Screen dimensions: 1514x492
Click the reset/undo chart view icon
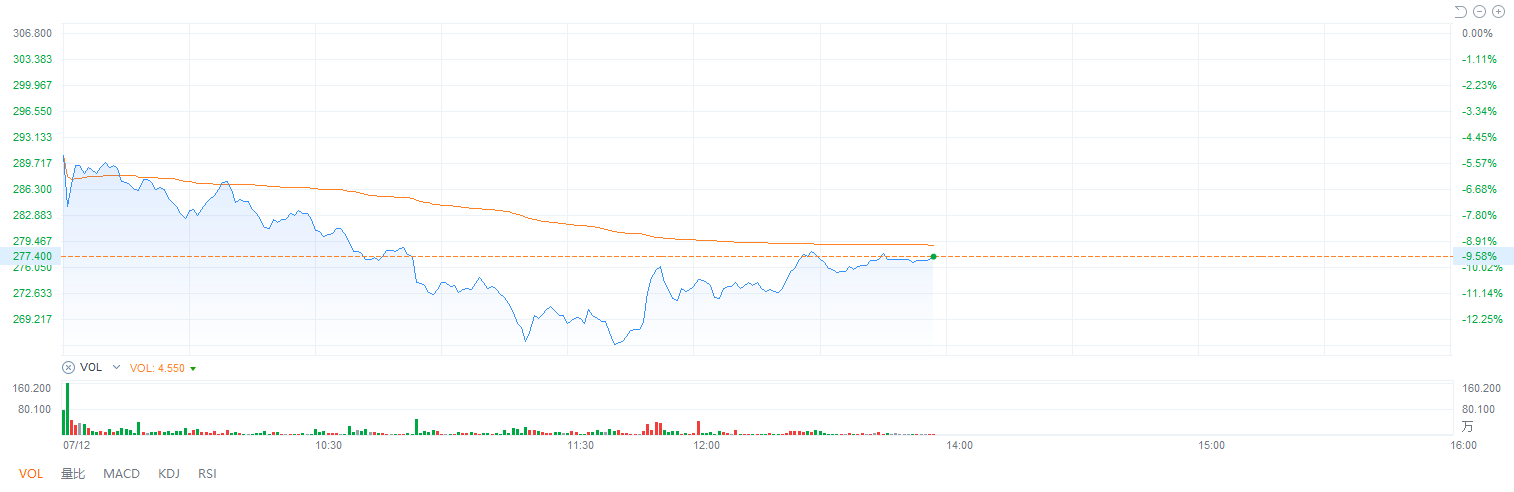click(x=1461, y=12)
